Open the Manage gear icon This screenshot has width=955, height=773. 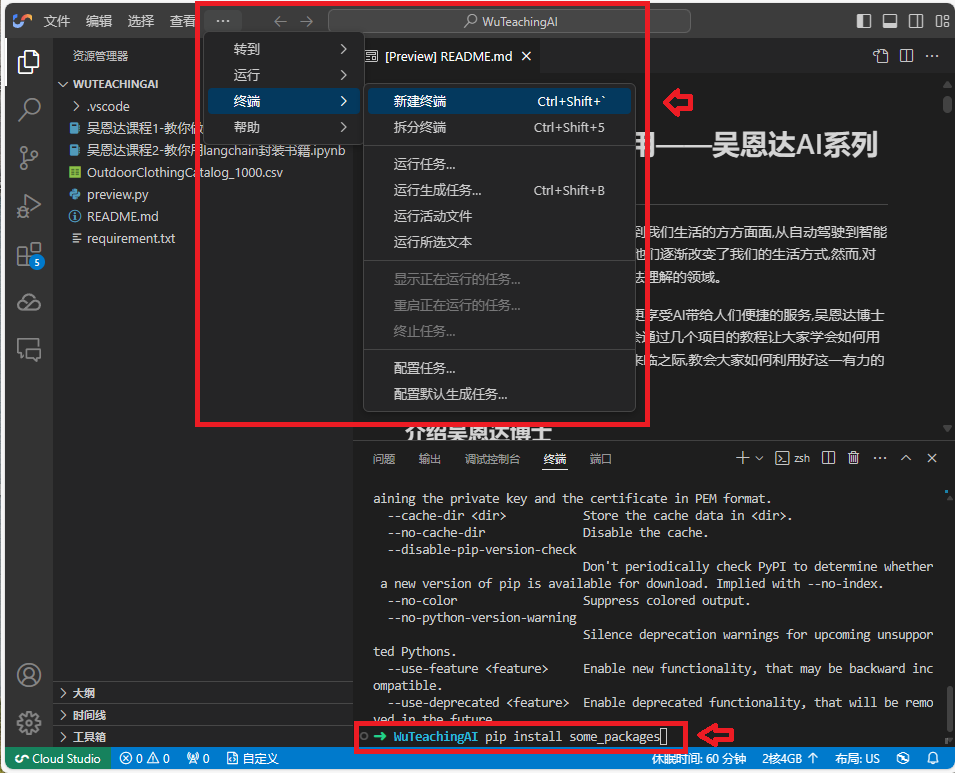[28, 722]
